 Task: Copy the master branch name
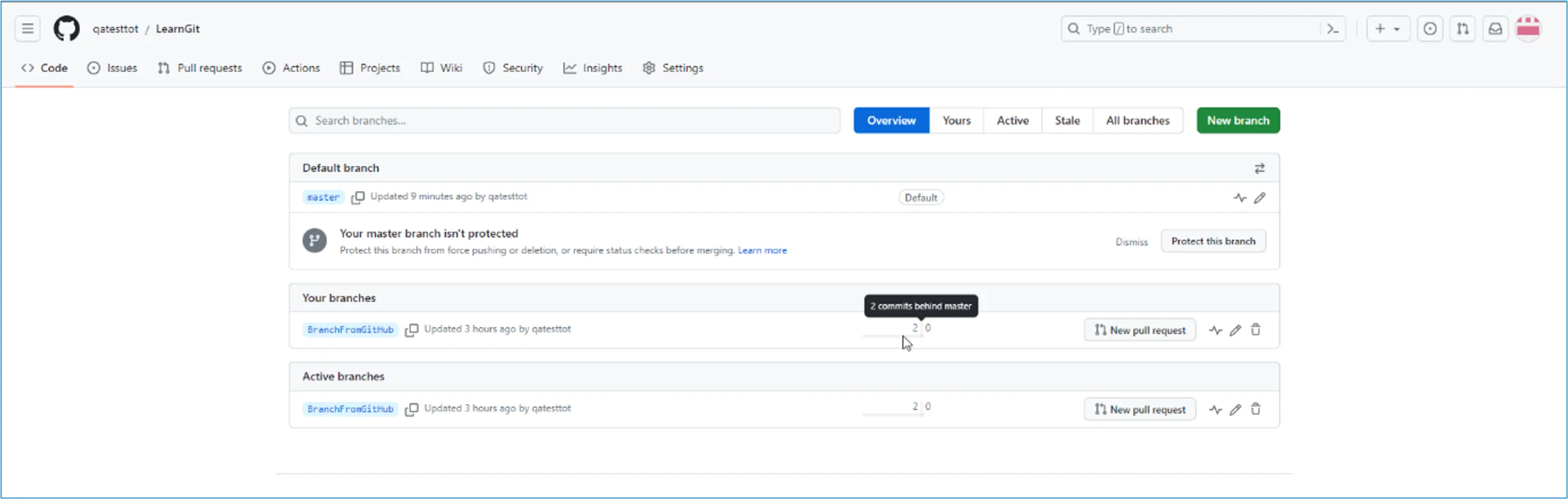tap(358, 197)
